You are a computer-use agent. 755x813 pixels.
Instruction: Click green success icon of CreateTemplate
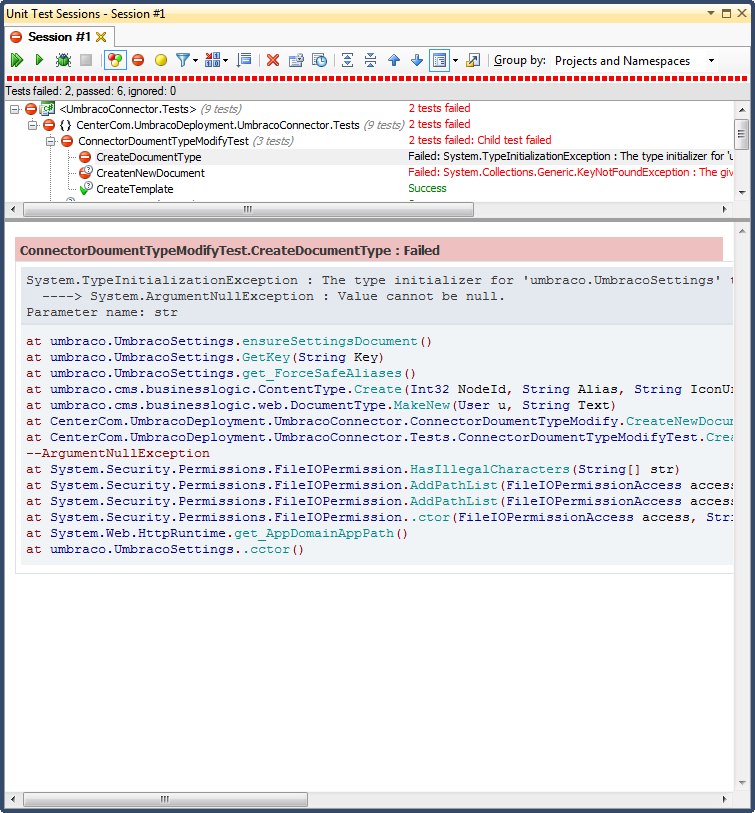(x=86, y=188)
